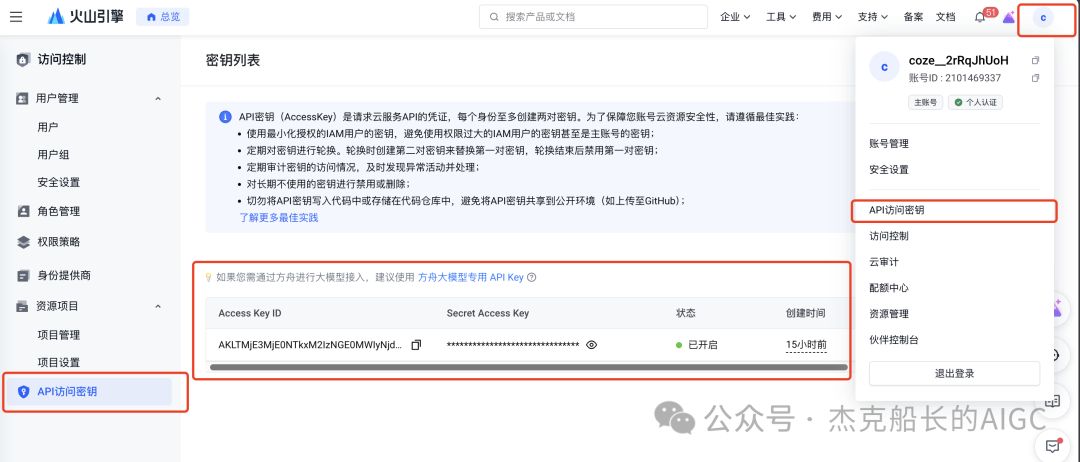Open 资源管理 in account menu
This screenshot has height=462, width=1080.
(x=889, y=313)
